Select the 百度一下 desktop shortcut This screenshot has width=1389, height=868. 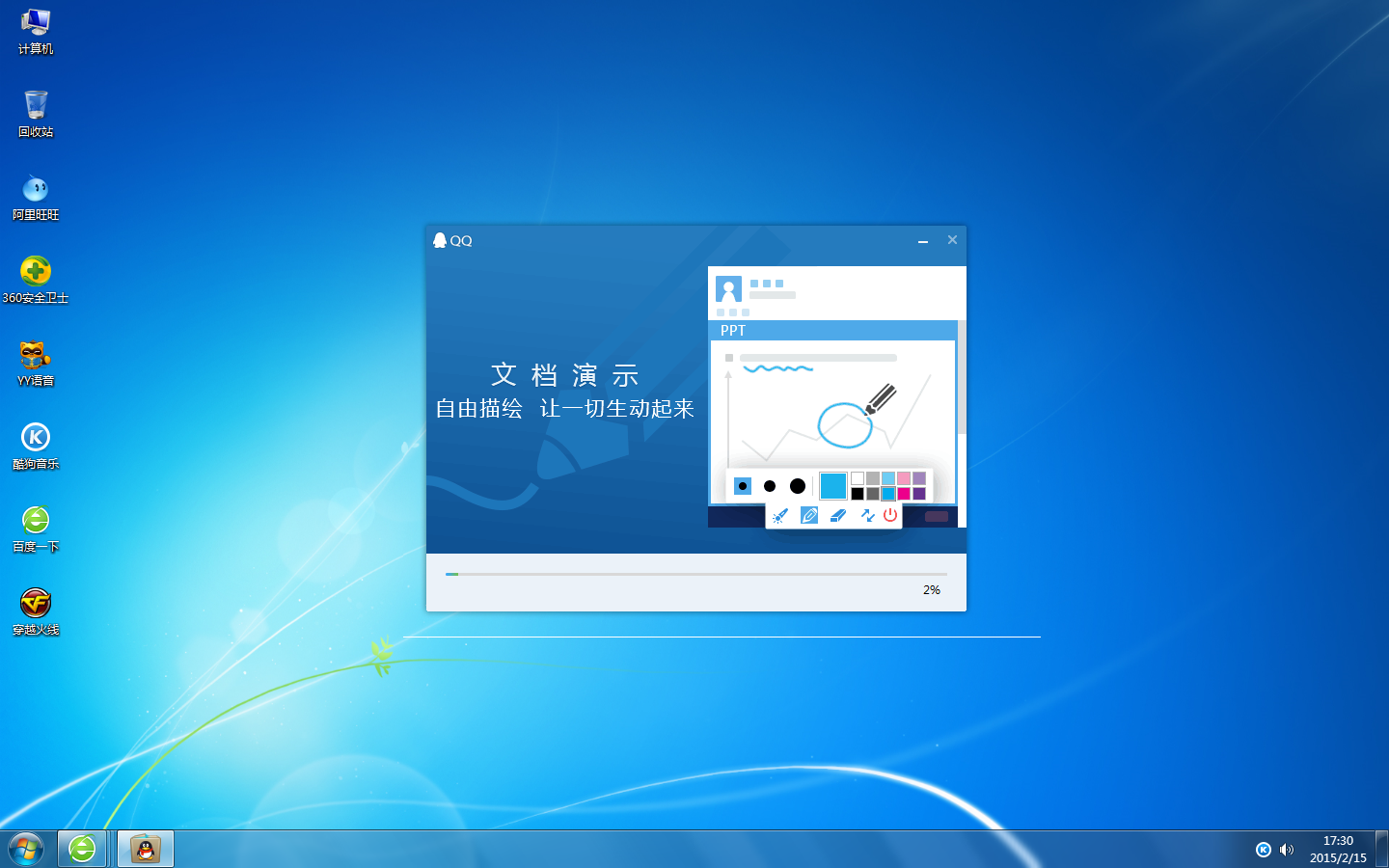coord(36,529)
